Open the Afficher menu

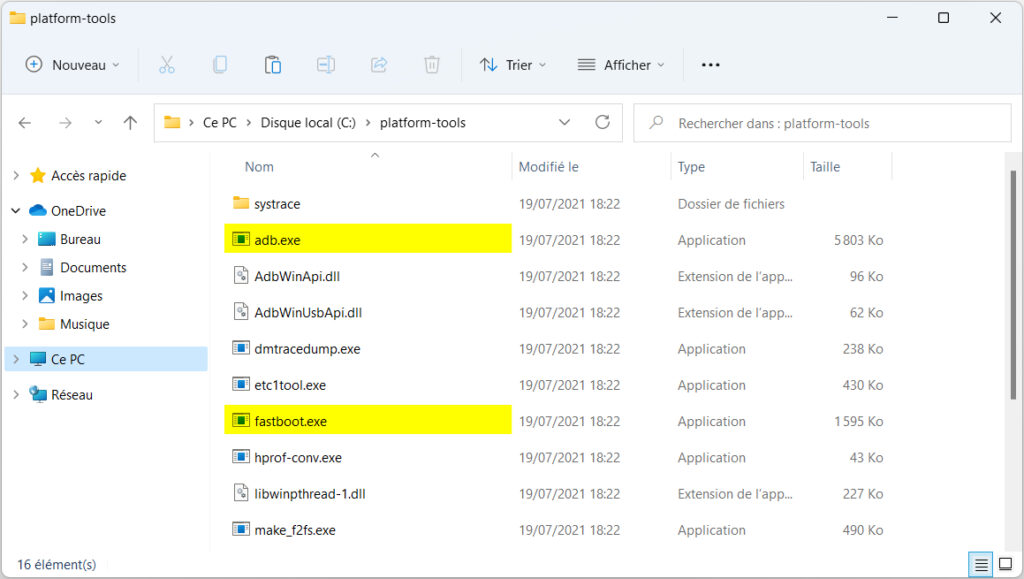point(621,64)
